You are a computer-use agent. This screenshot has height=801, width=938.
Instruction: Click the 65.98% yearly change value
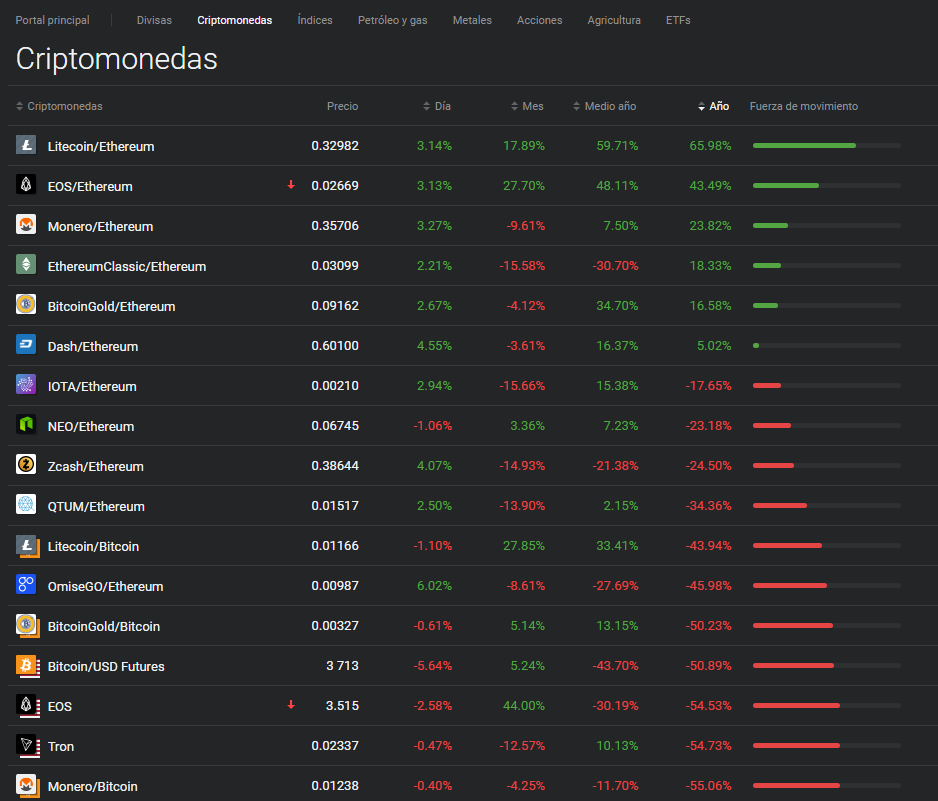[x=710, y=145]
